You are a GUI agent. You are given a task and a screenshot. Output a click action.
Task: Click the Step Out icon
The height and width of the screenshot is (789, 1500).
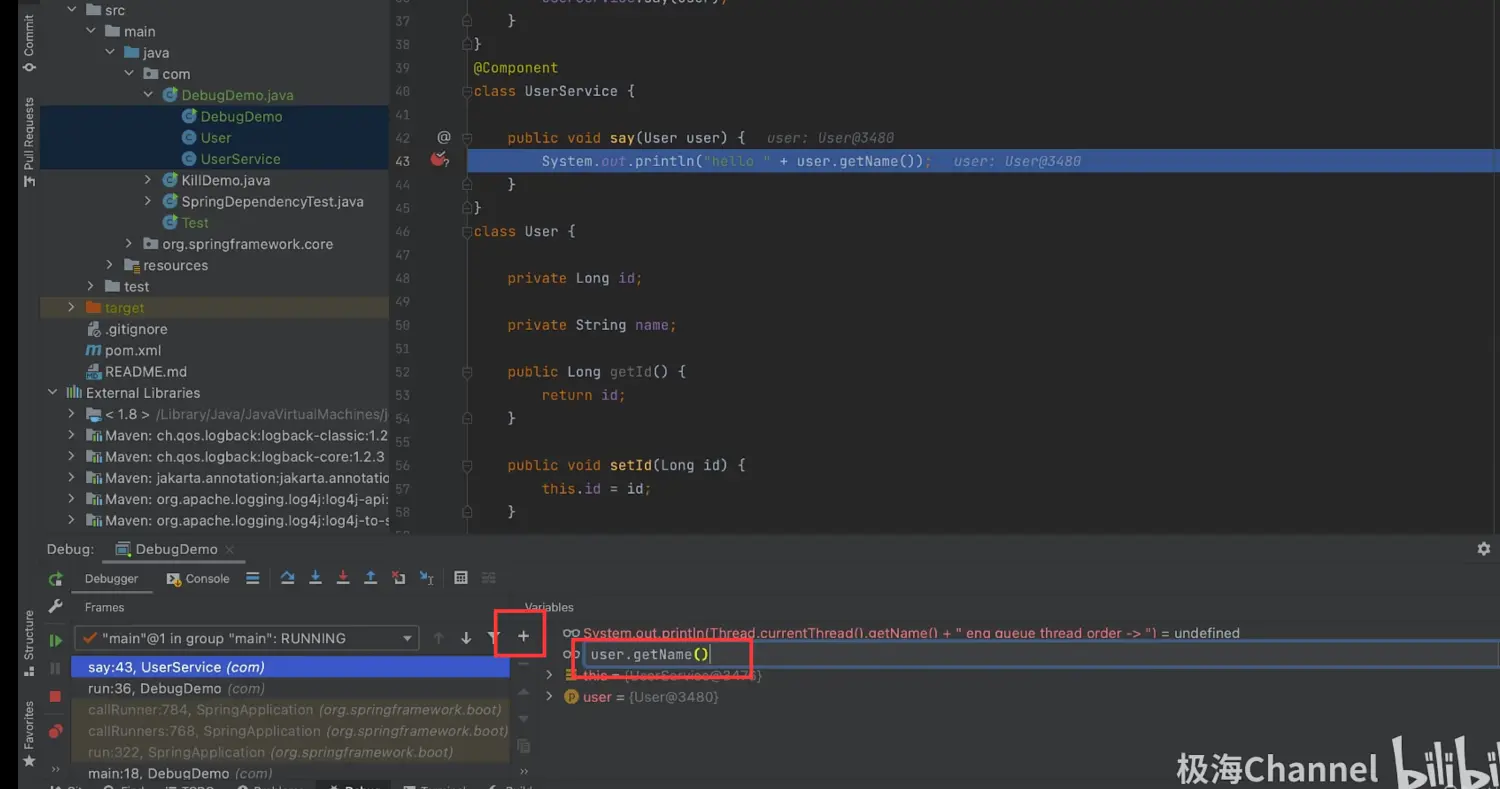pyautogui.click(x=370, y=578)
